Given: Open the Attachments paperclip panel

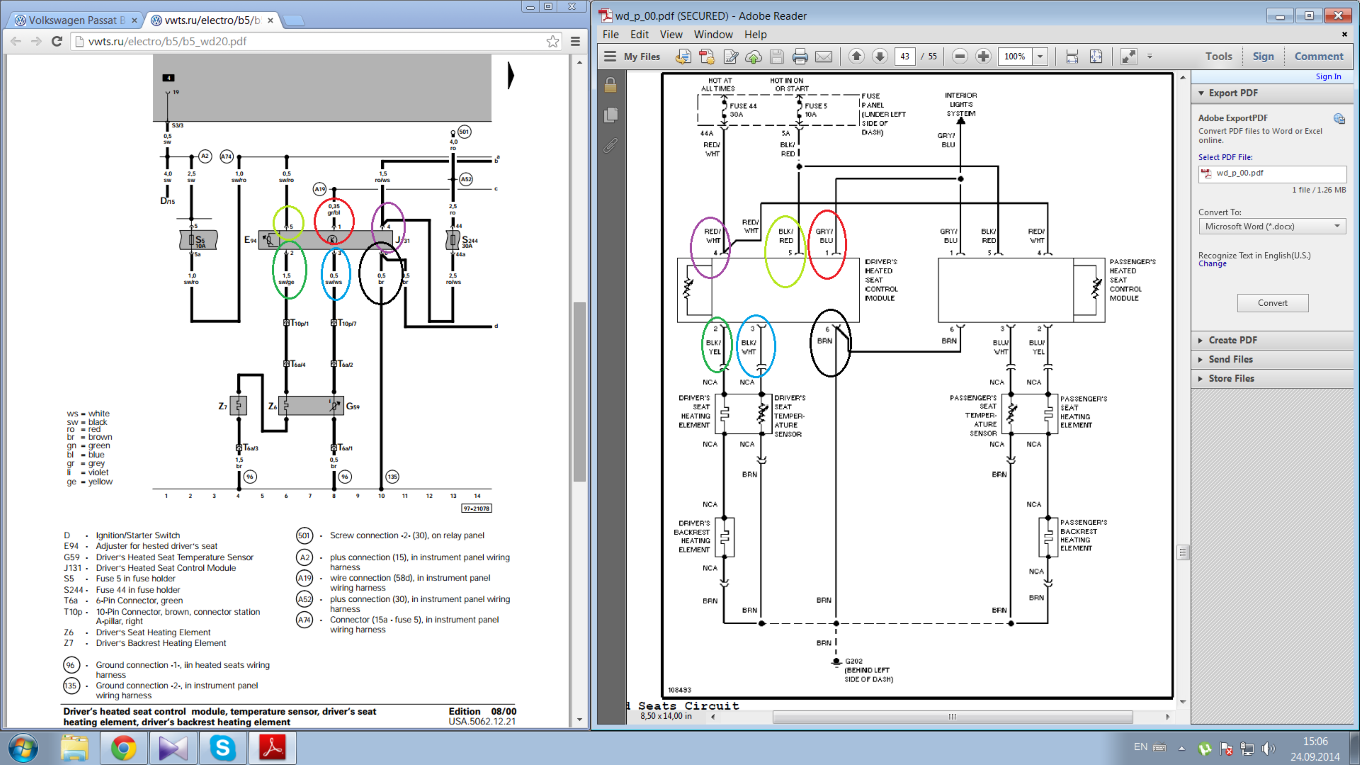Looking at the screenshot, I should (610, 146).
